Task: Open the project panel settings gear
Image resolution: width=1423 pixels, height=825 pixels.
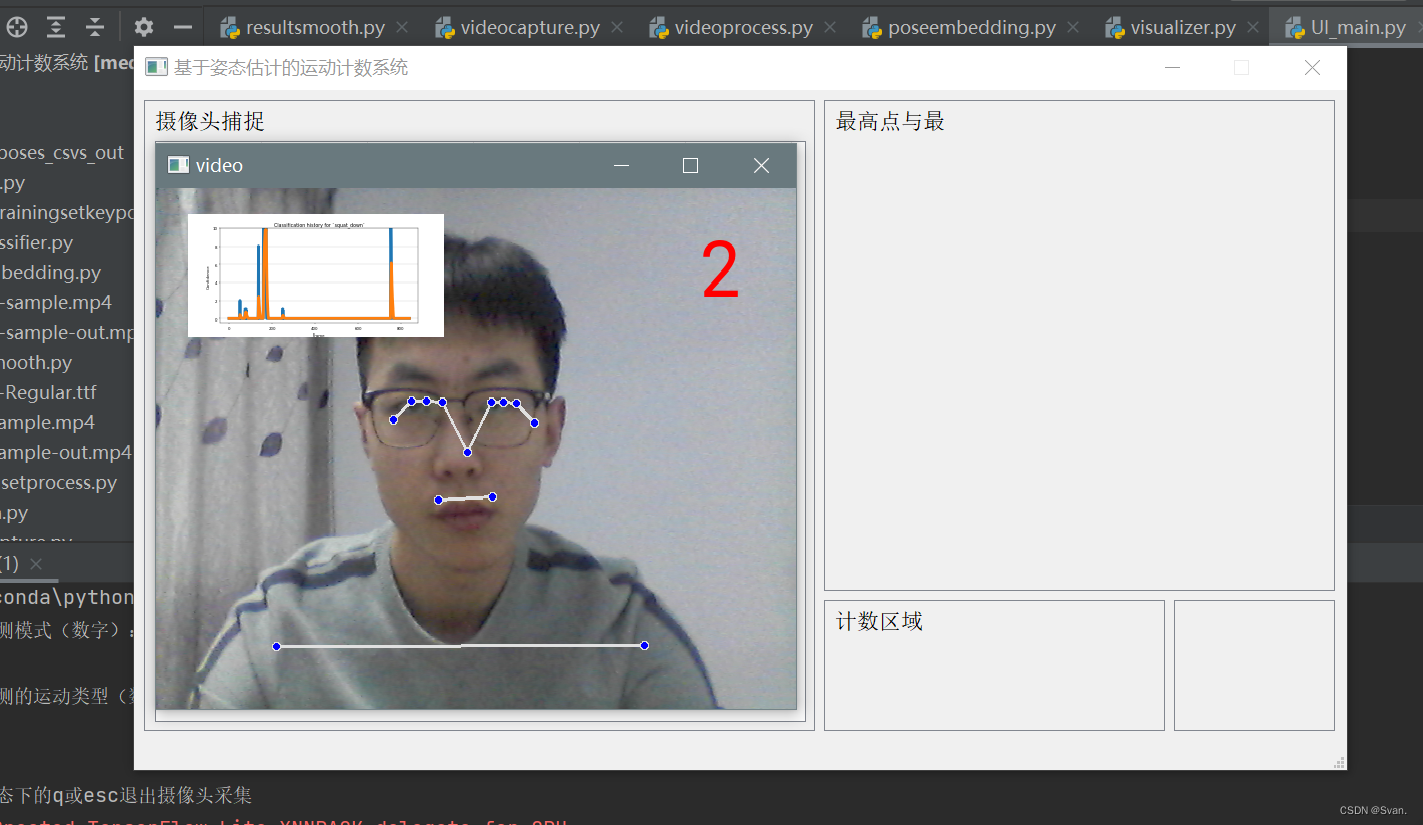Action: [144, 27]
